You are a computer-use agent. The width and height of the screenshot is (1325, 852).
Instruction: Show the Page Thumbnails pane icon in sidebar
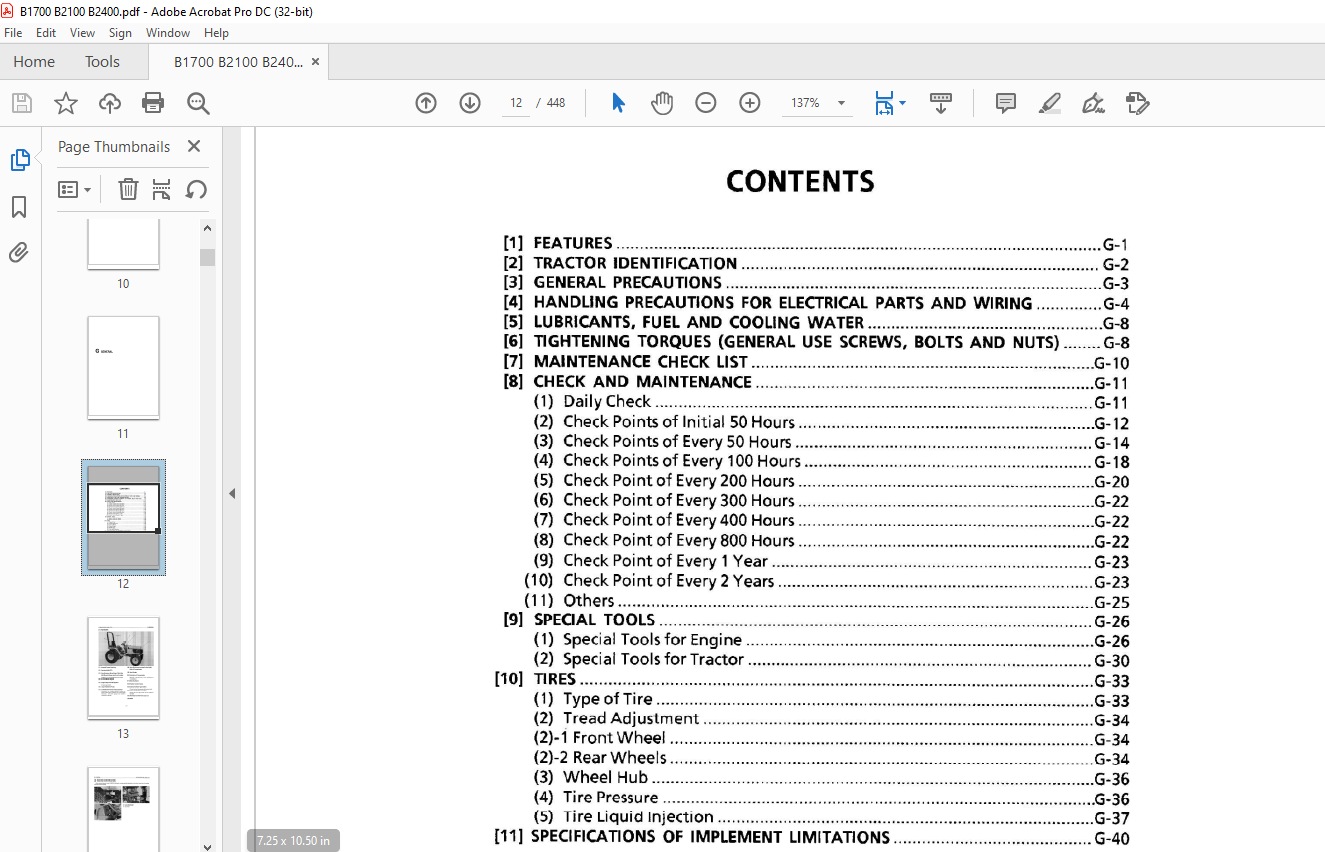click(x=20, y=160)
